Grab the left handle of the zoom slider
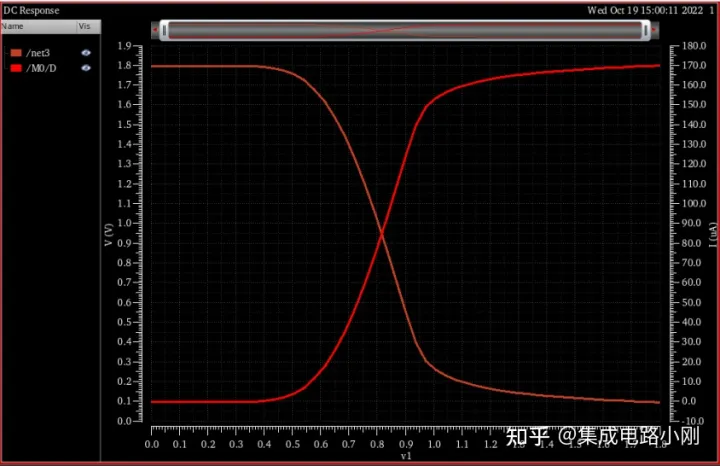This screenshot has width=720, height=466. coord(164,30)
